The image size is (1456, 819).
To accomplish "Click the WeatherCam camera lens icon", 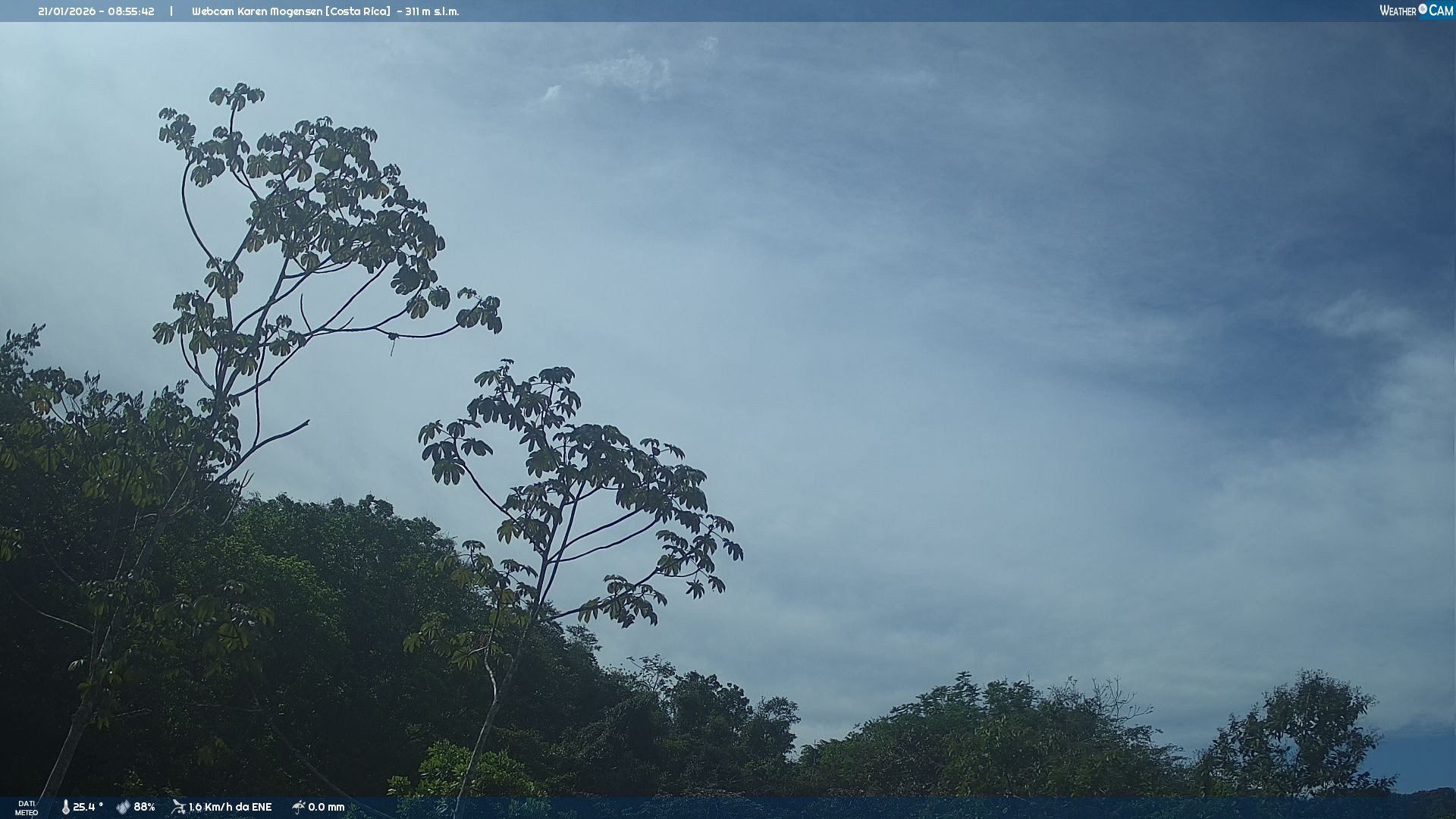I will click(1423, 9).
